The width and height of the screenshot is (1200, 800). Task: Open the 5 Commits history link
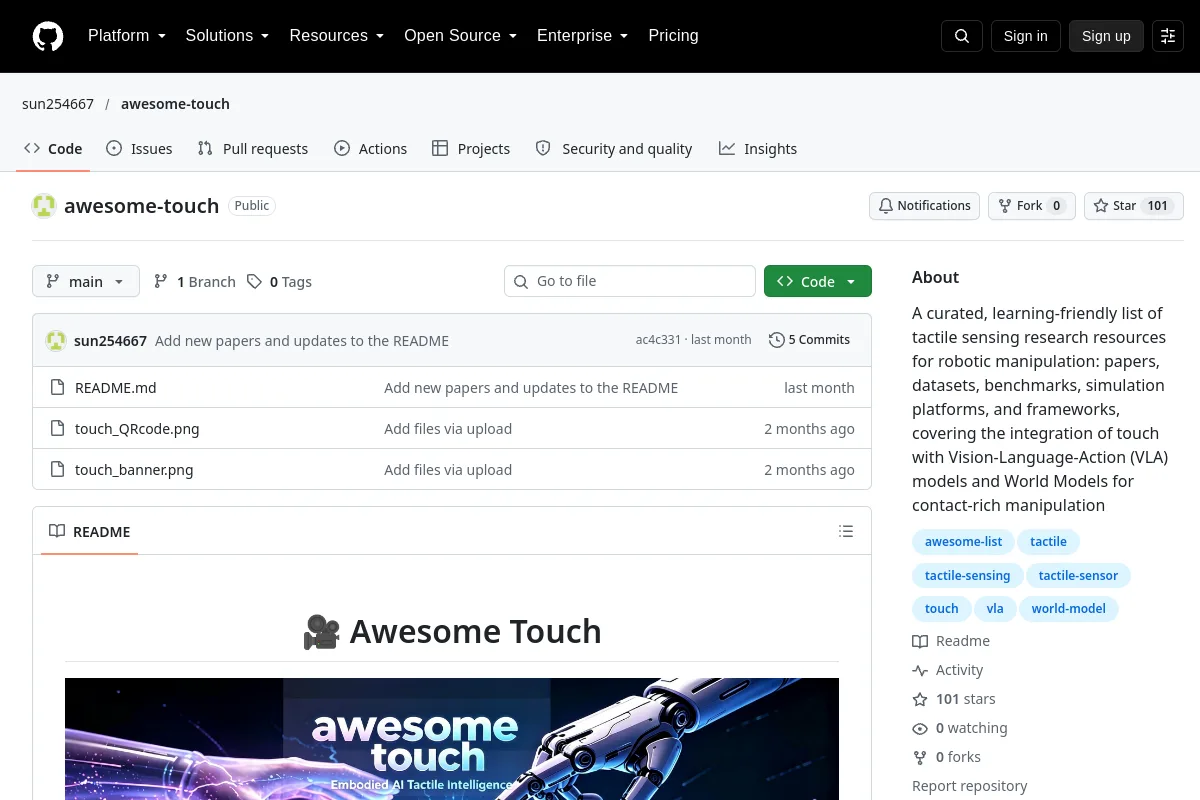(810, 340)
